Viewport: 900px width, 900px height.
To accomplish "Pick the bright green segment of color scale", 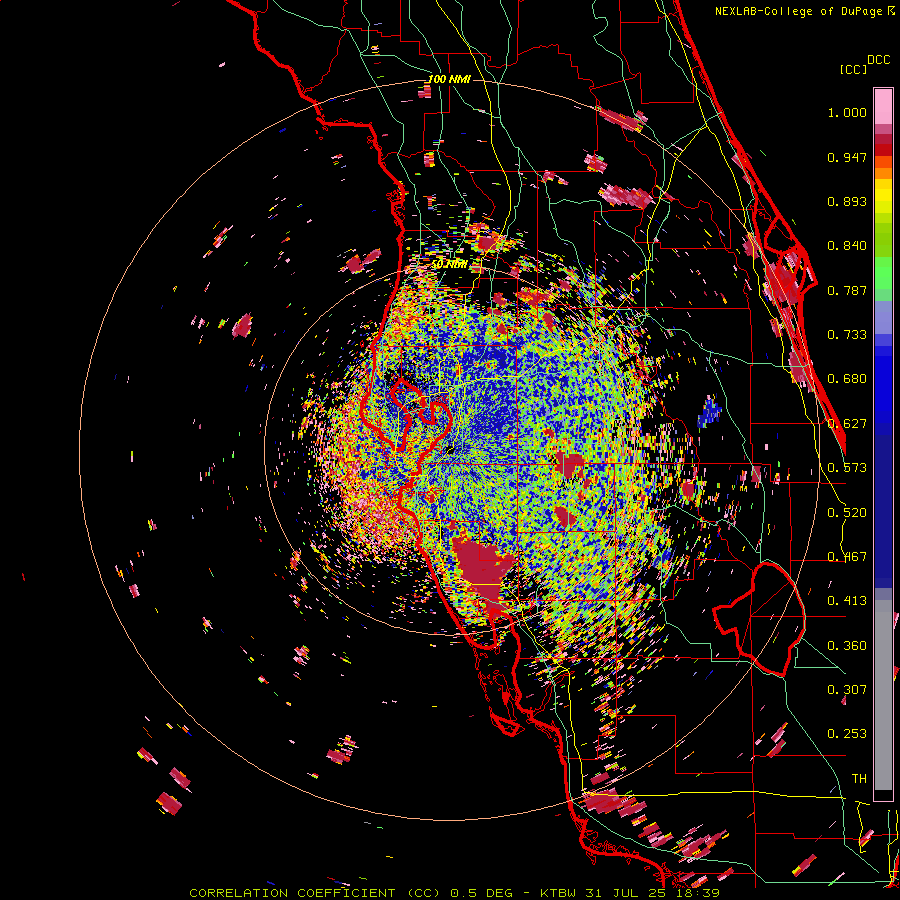I will 883,273.
